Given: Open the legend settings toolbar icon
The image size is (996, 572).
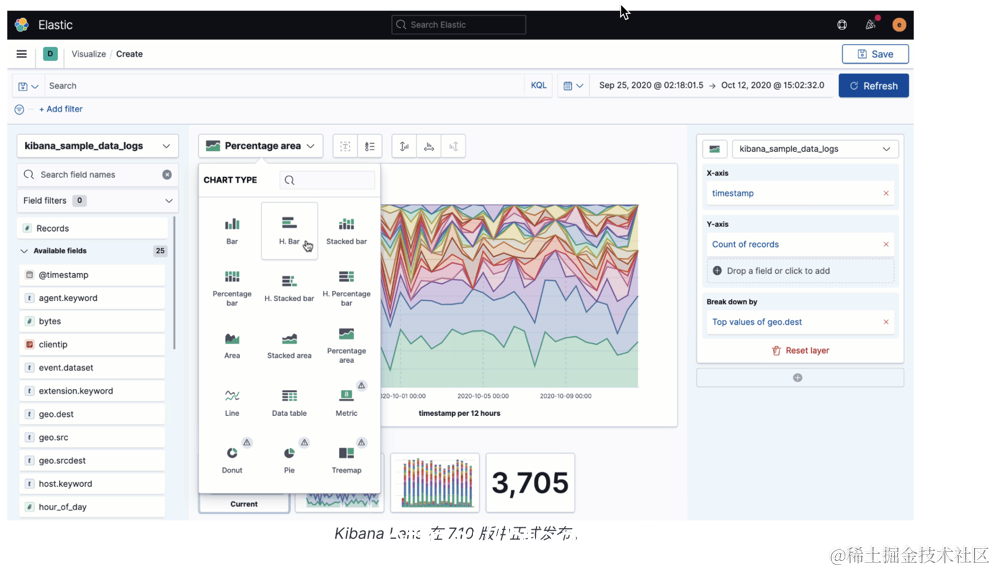Looking at the screenshot, I should pyautogui.click(x=370, y=146).
